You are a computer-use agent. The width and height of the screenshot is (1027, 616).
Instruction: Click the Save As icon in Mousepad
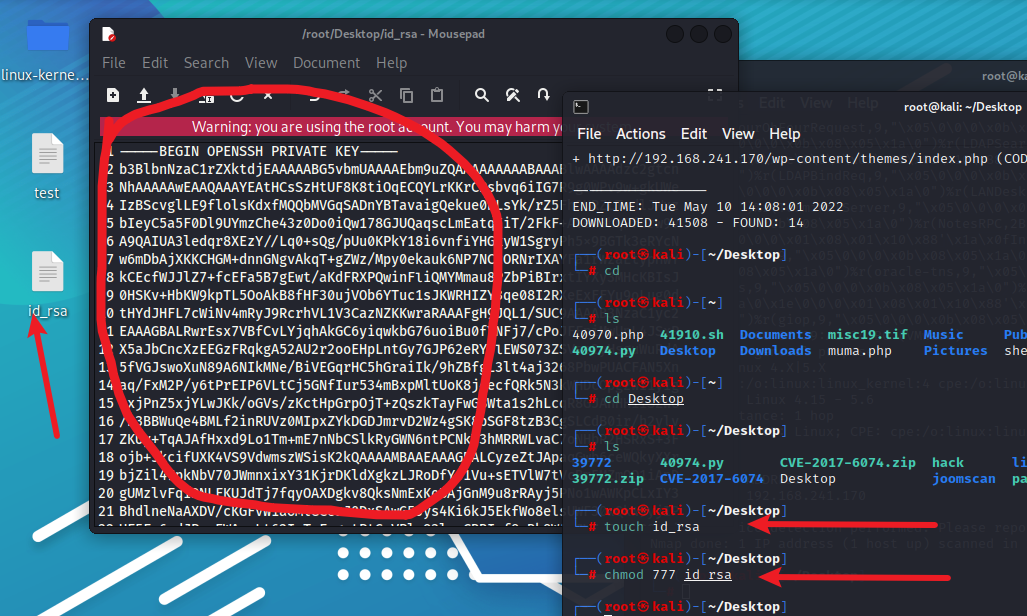pos(206,96)
